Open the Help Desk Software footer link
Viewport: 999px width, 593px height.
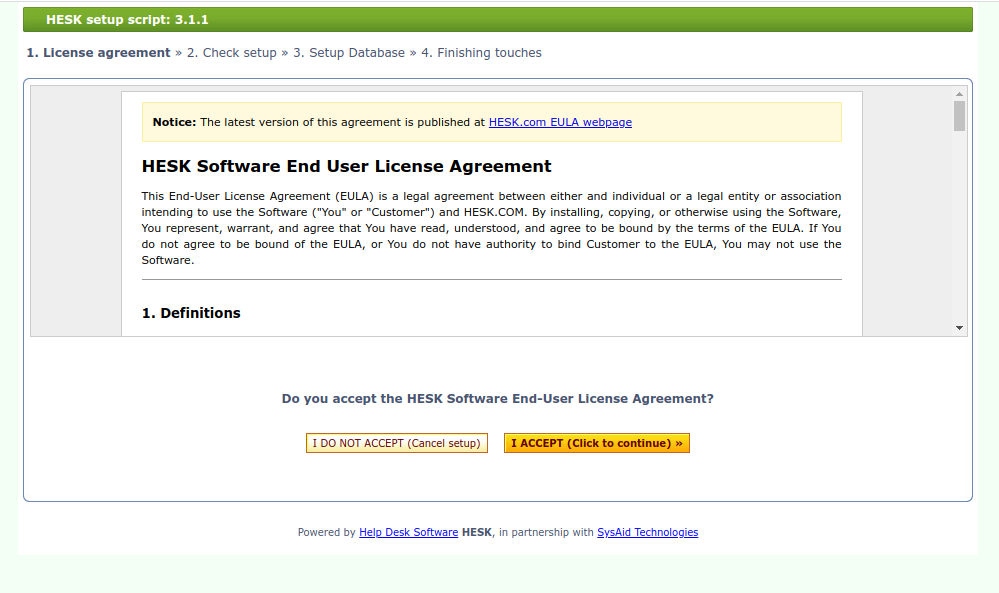pos(408,532)
